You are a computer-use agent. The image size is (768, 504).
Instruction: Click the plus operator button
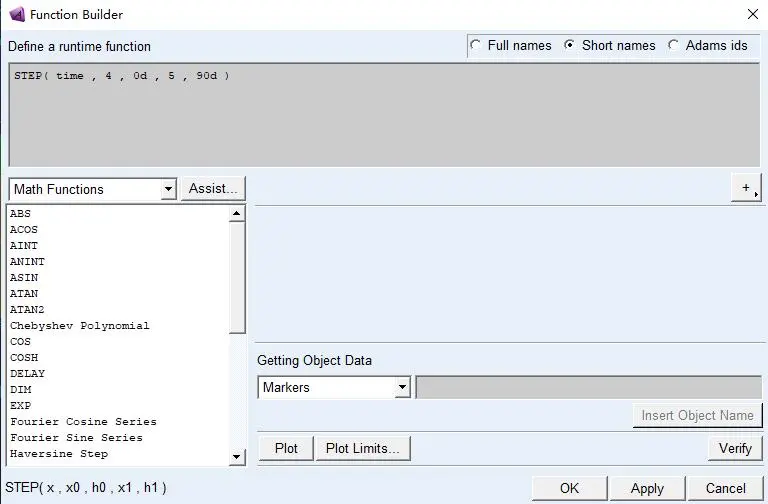tap(746, 188)
